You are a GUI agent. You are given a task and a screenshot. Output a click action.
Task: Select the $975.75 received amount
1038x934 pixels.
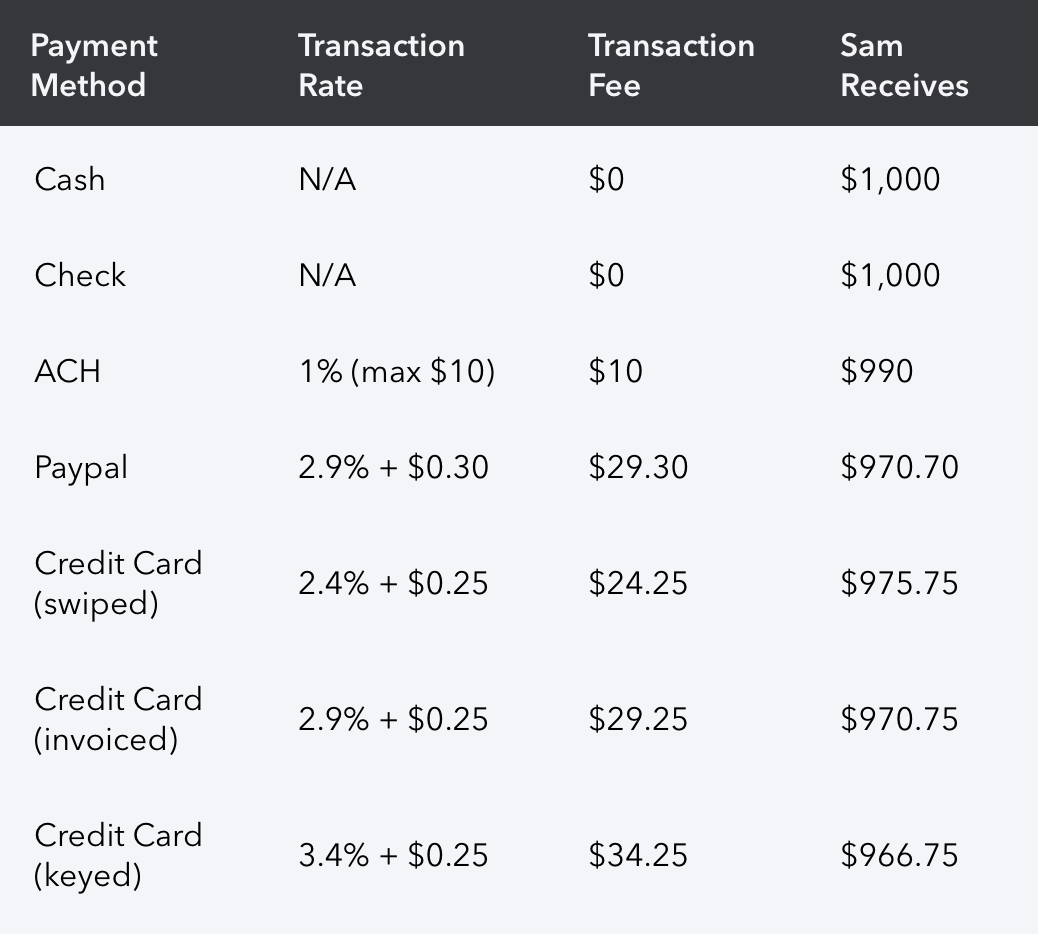[x=899, y=583]
